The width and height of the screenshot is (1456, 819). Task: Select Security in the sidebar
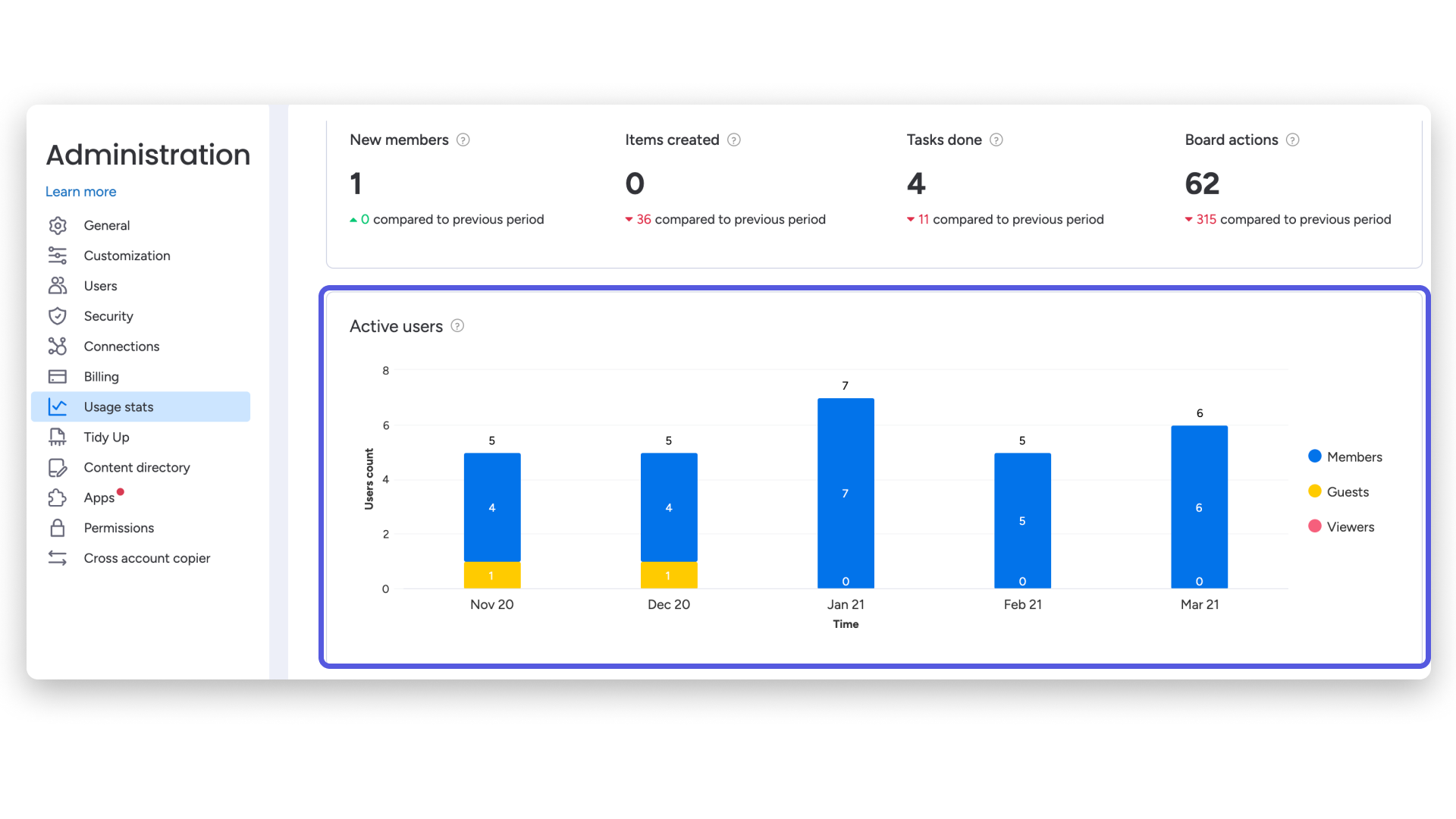(x=140, y=316)
